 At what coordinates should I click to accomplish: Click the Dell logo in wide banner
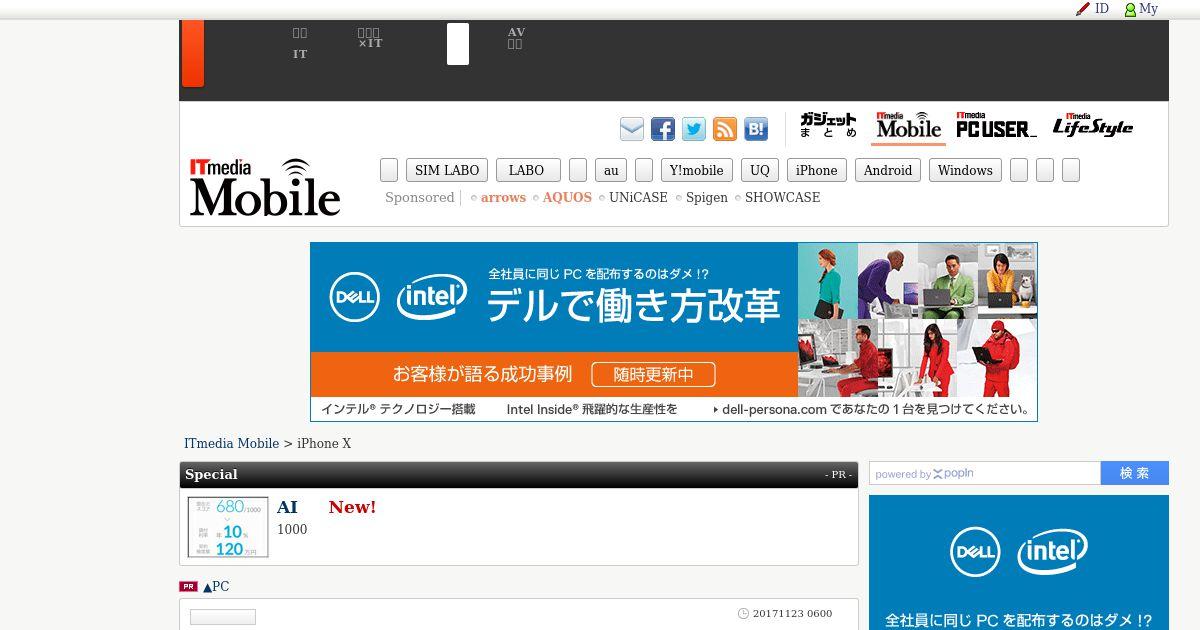355,297
